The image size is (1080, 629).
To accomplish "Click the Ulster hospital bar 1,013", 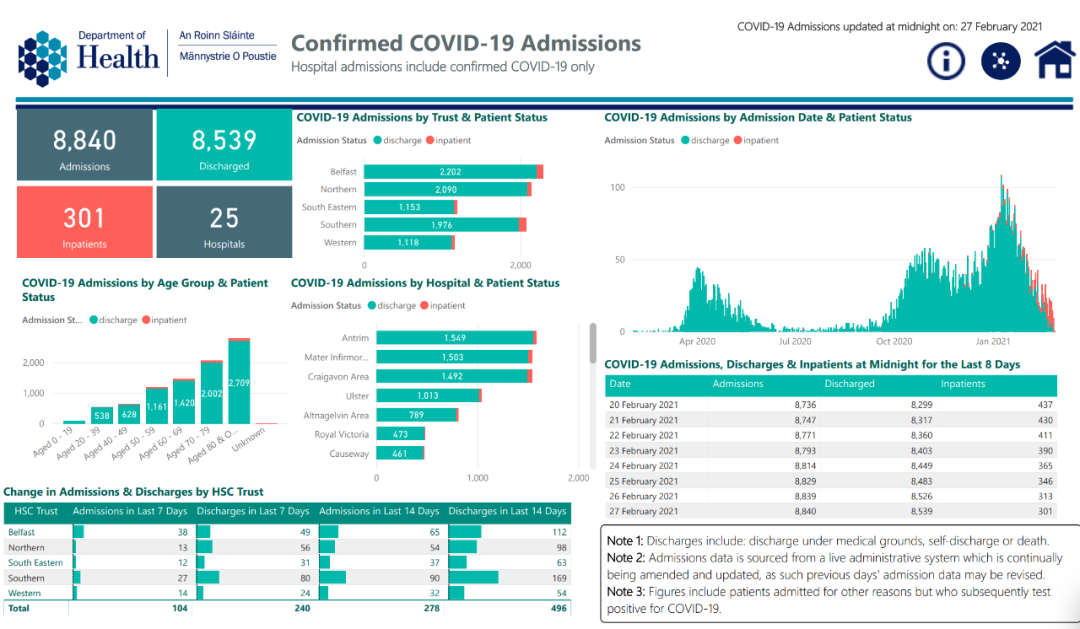I will coord(428,395).
